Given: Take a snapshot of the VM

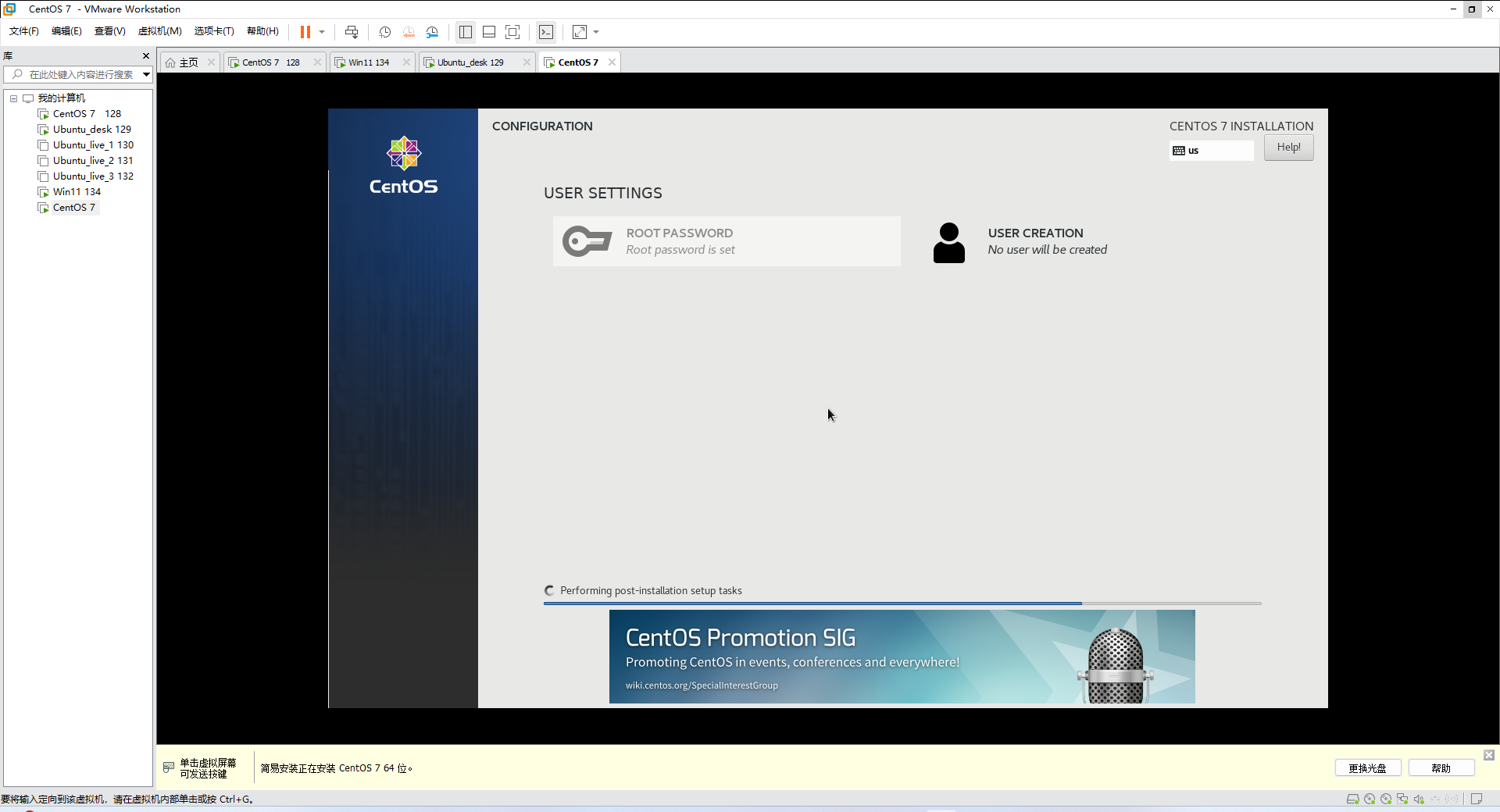Looking at the screenshot, I should tap(384, 32).
